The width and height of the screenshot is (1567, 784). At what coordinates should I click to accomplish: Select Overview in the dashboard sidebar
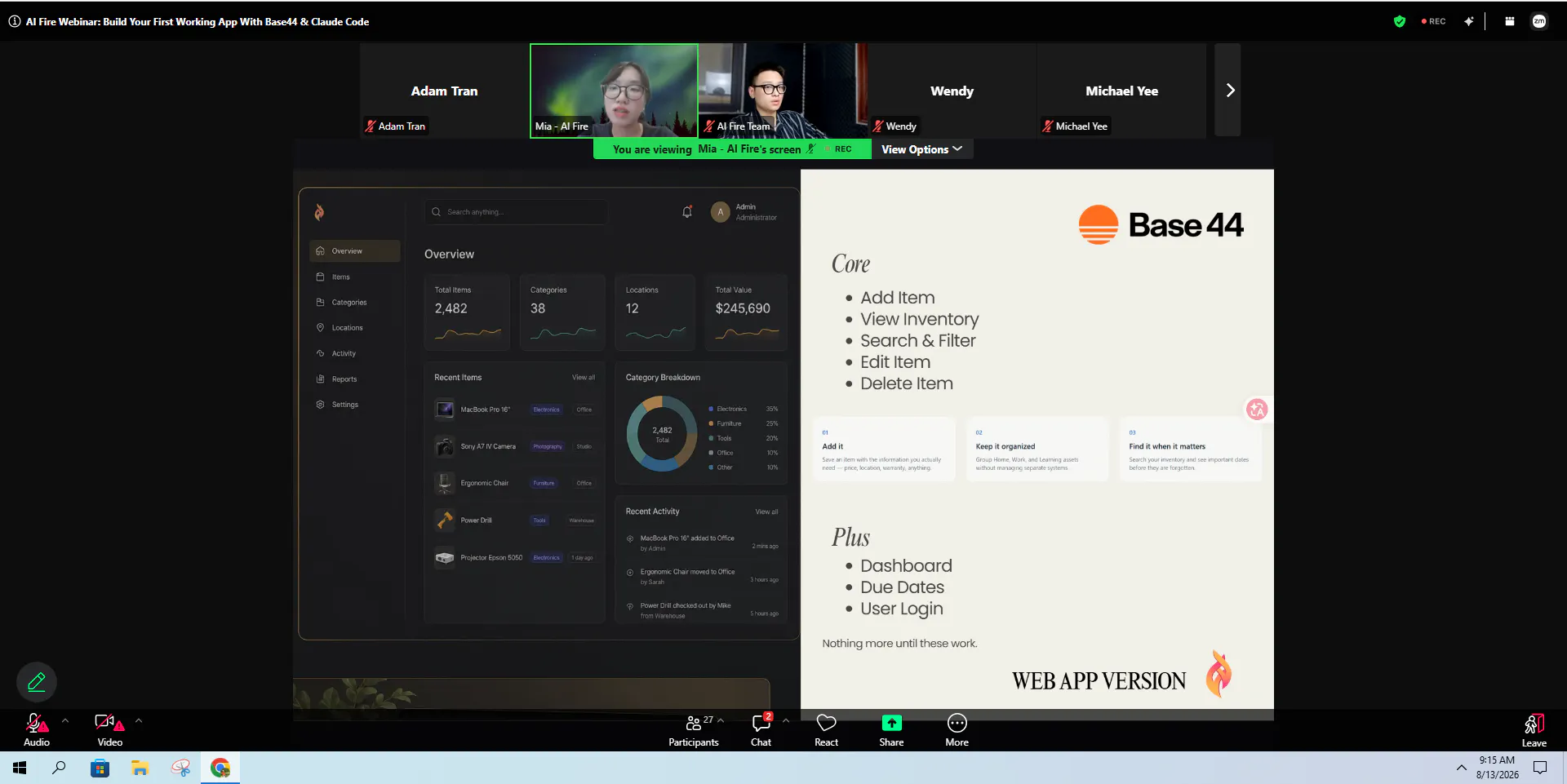355,251
